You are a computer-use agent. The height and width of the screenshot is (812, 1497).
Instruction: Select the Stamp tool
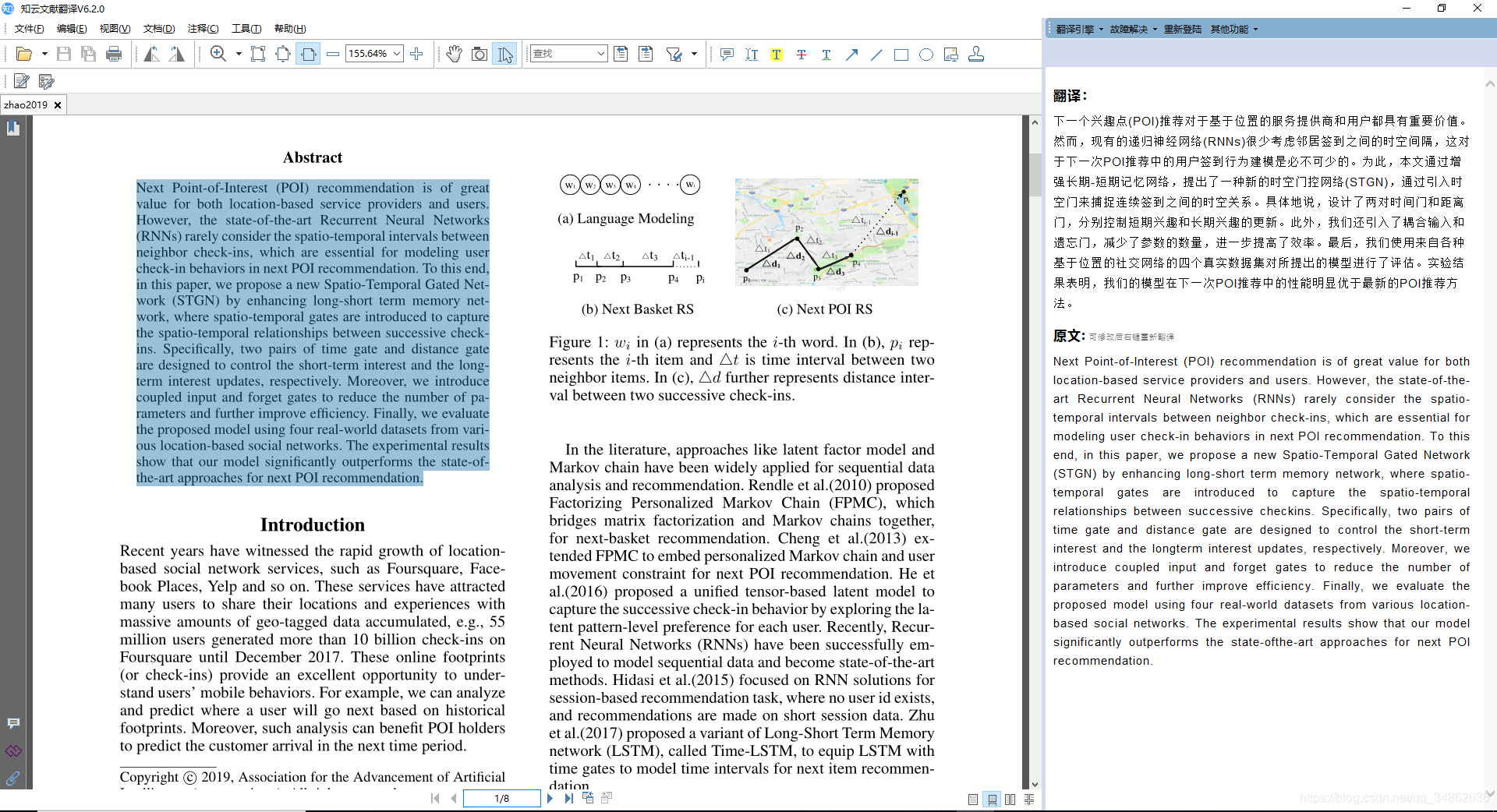(976, 54)
